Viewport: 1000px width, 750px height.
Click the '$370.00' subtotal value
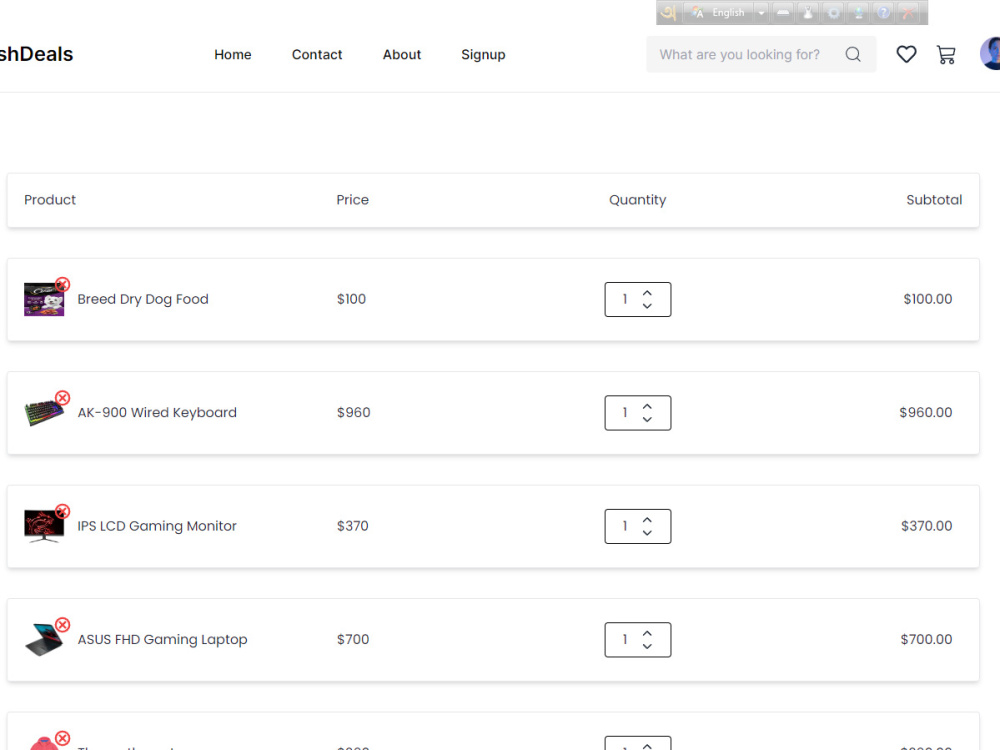click(x=927, y=526)
